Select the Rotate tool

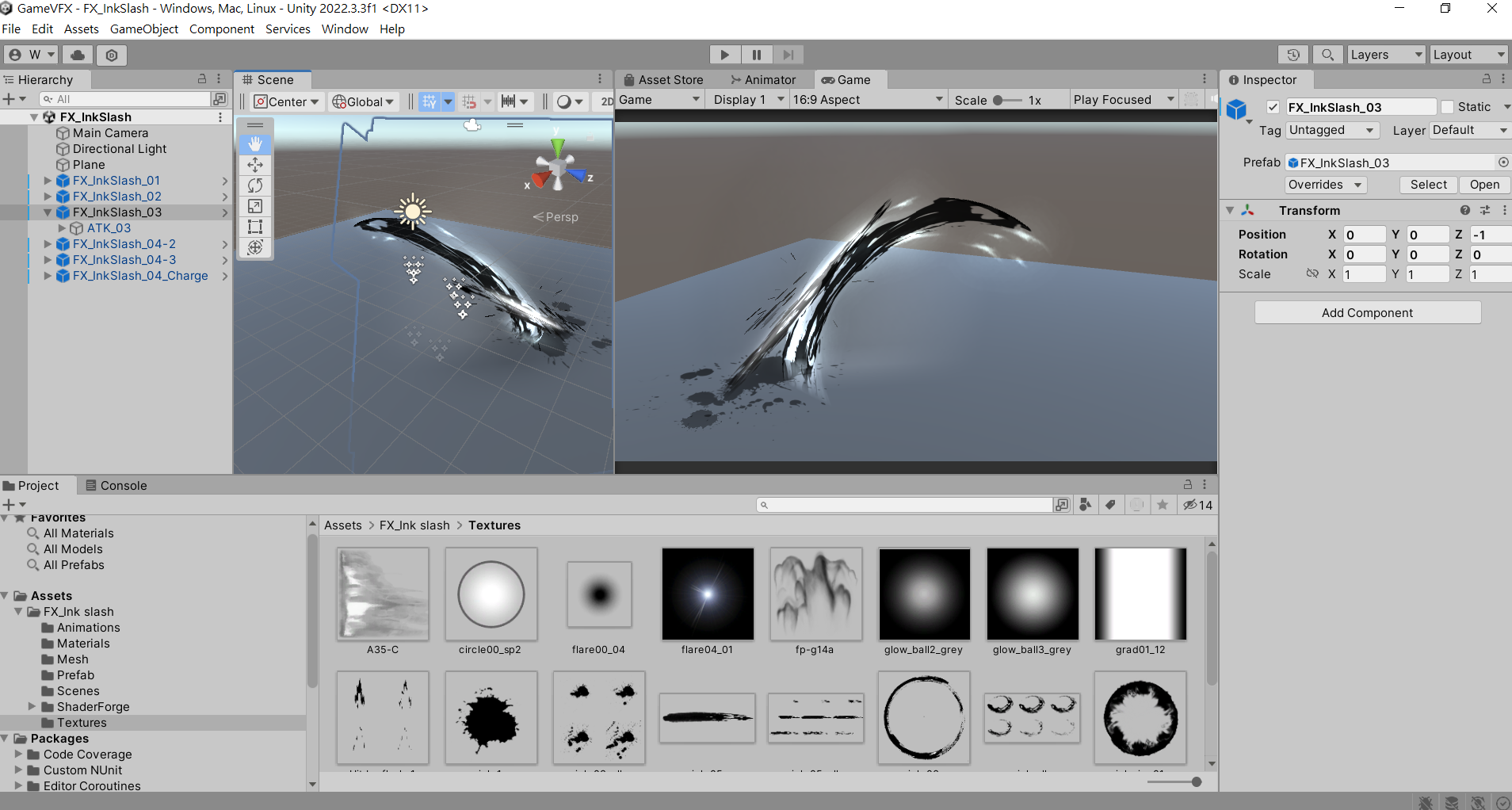(x=255, y=185)
